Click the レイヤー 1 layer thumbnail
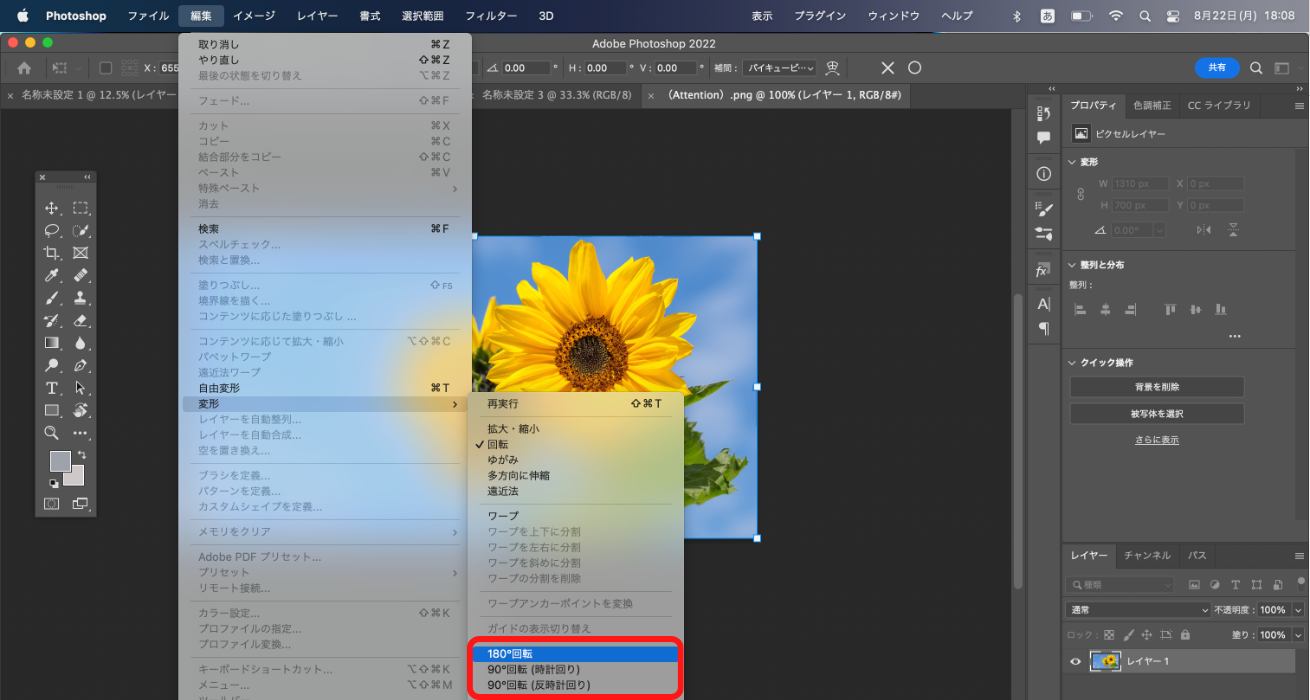Screen dimensions: 1310x700 point(1105,661)
